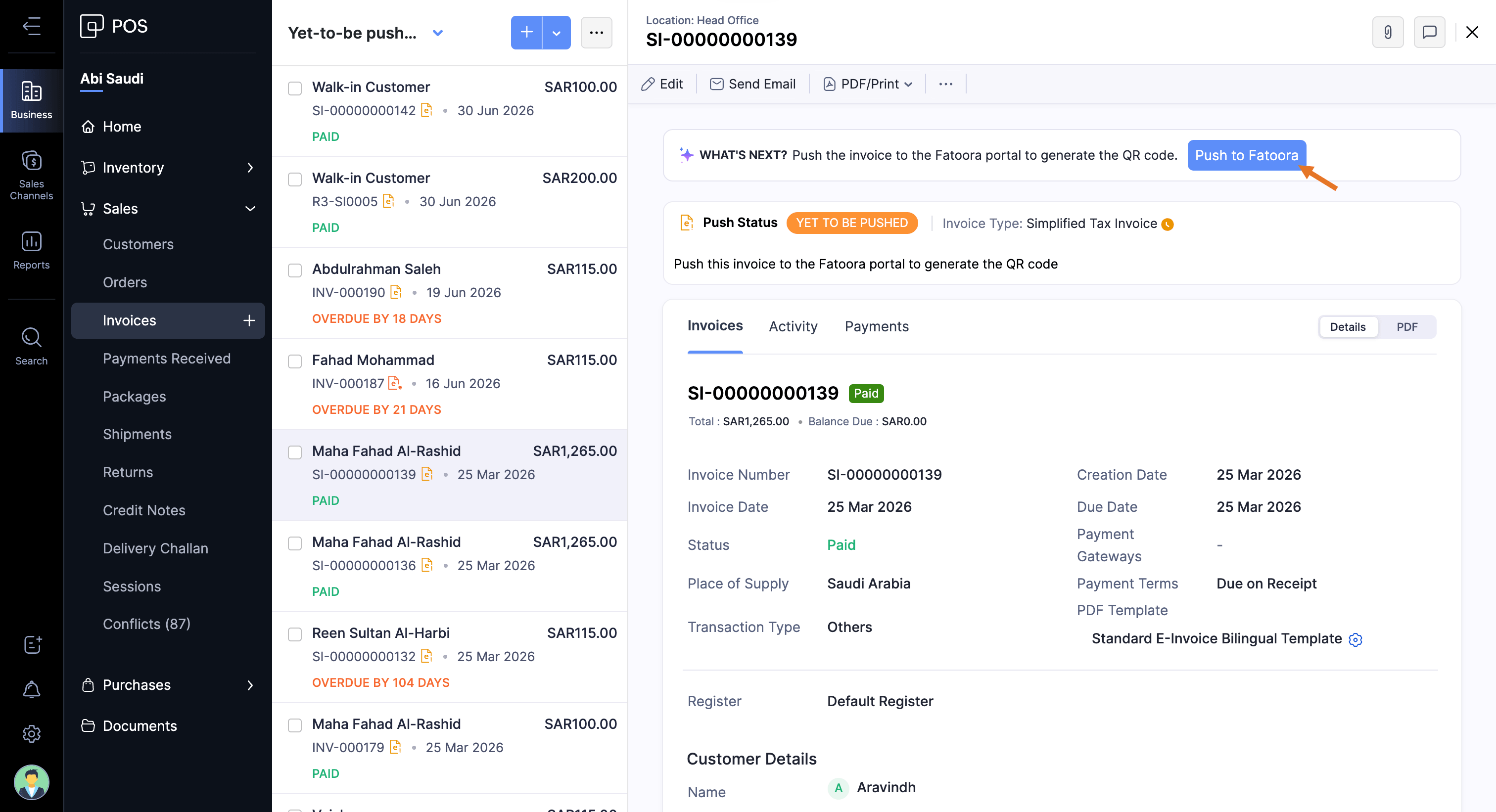Click the Push Status document icon
Screen dimensions: 1496x812
[687, 223]
